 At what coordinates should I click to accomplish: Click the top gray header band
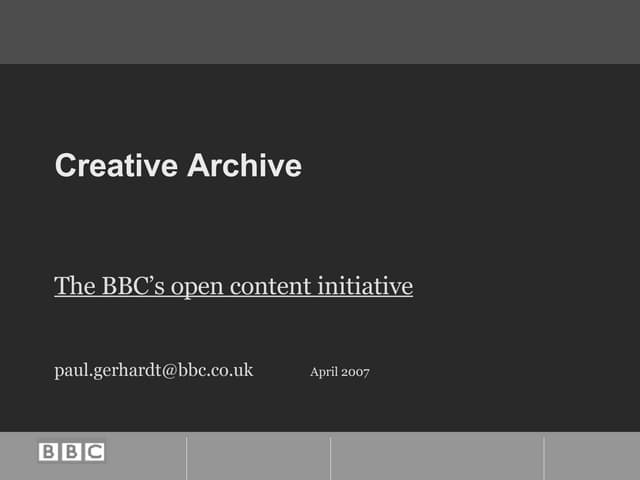click(320, 31)
